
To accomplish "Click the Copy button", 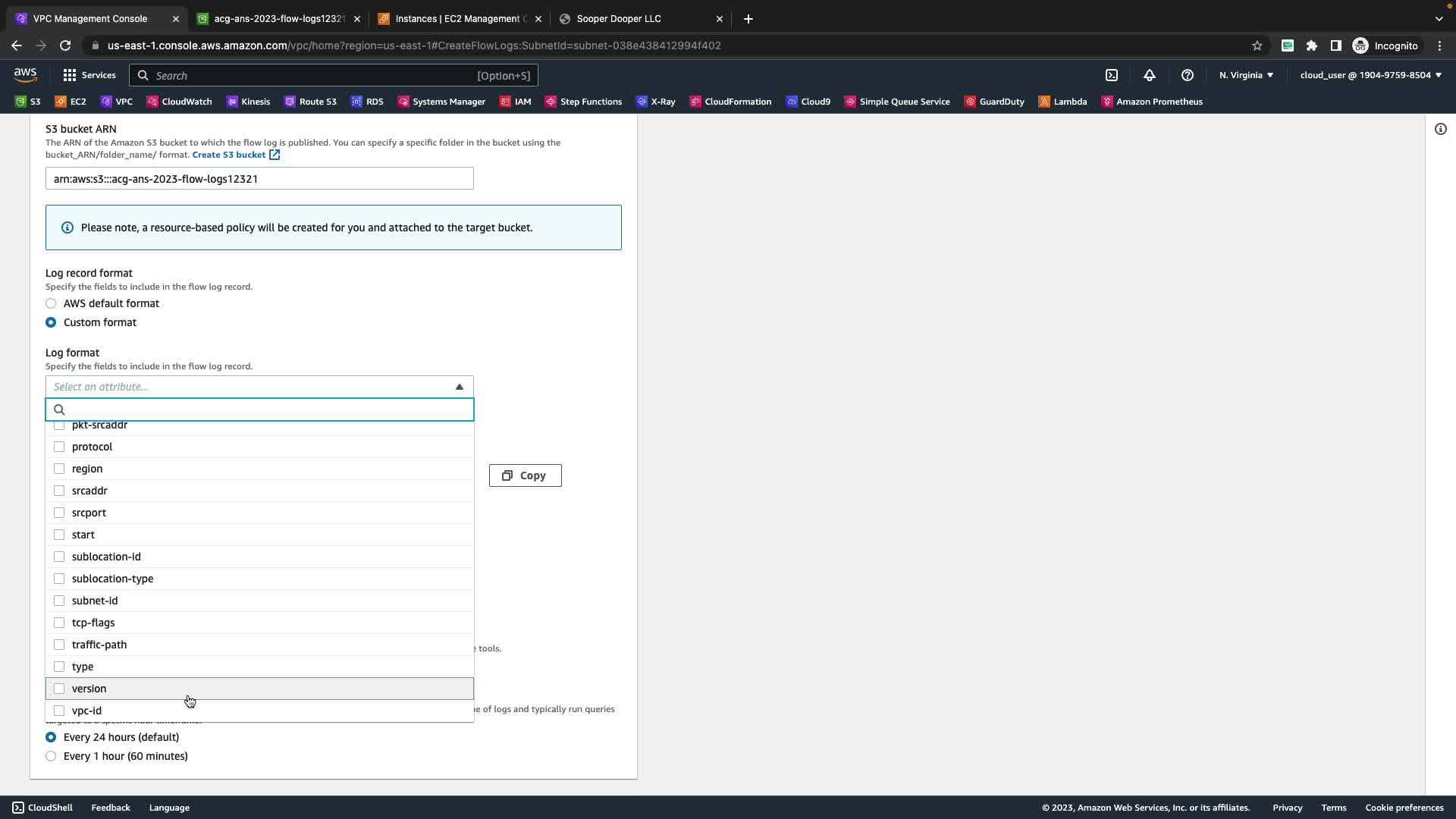I will (x=525, y=475).
